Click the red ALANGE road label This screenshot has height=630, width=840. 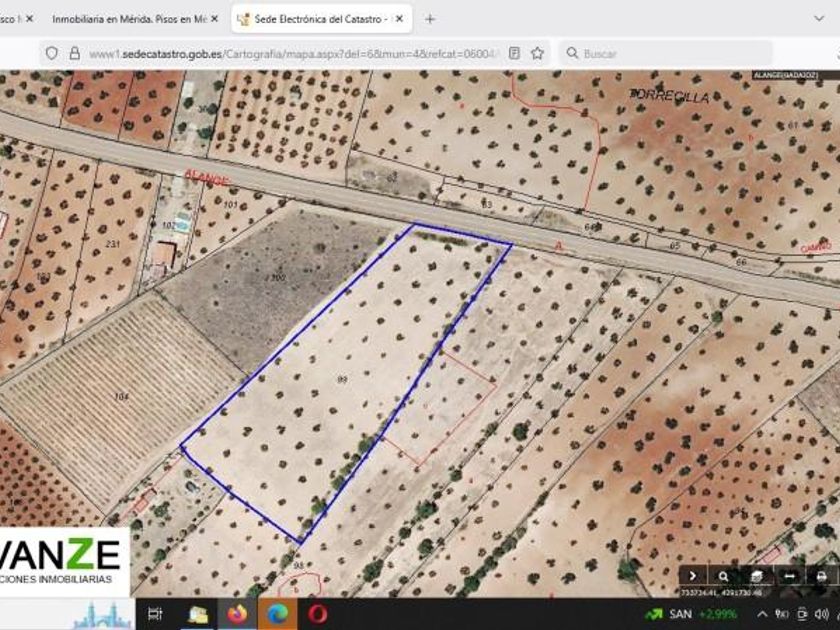[x=206, y=178]
